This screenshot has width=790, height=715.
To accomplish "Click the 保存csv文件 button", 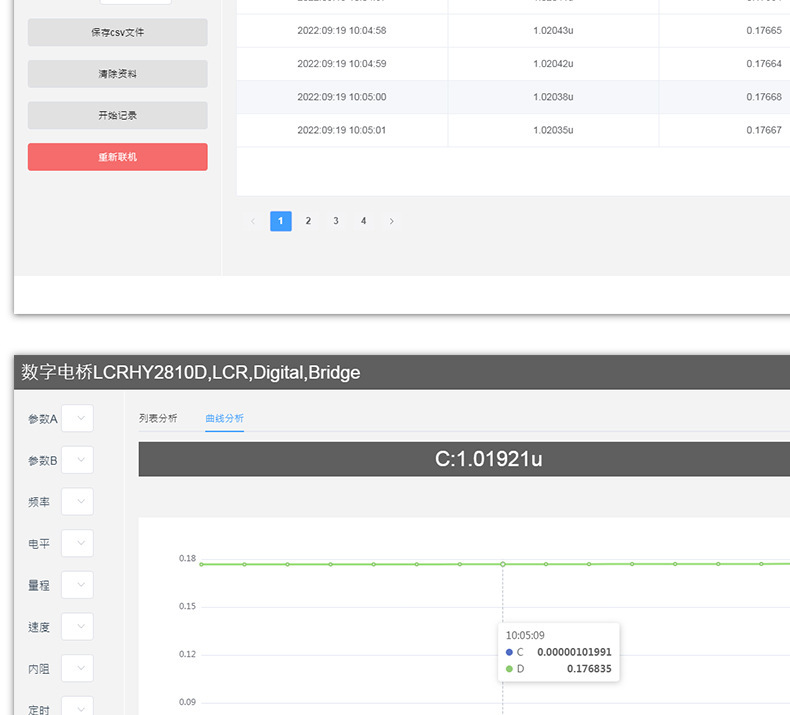I will pos(117,32).
